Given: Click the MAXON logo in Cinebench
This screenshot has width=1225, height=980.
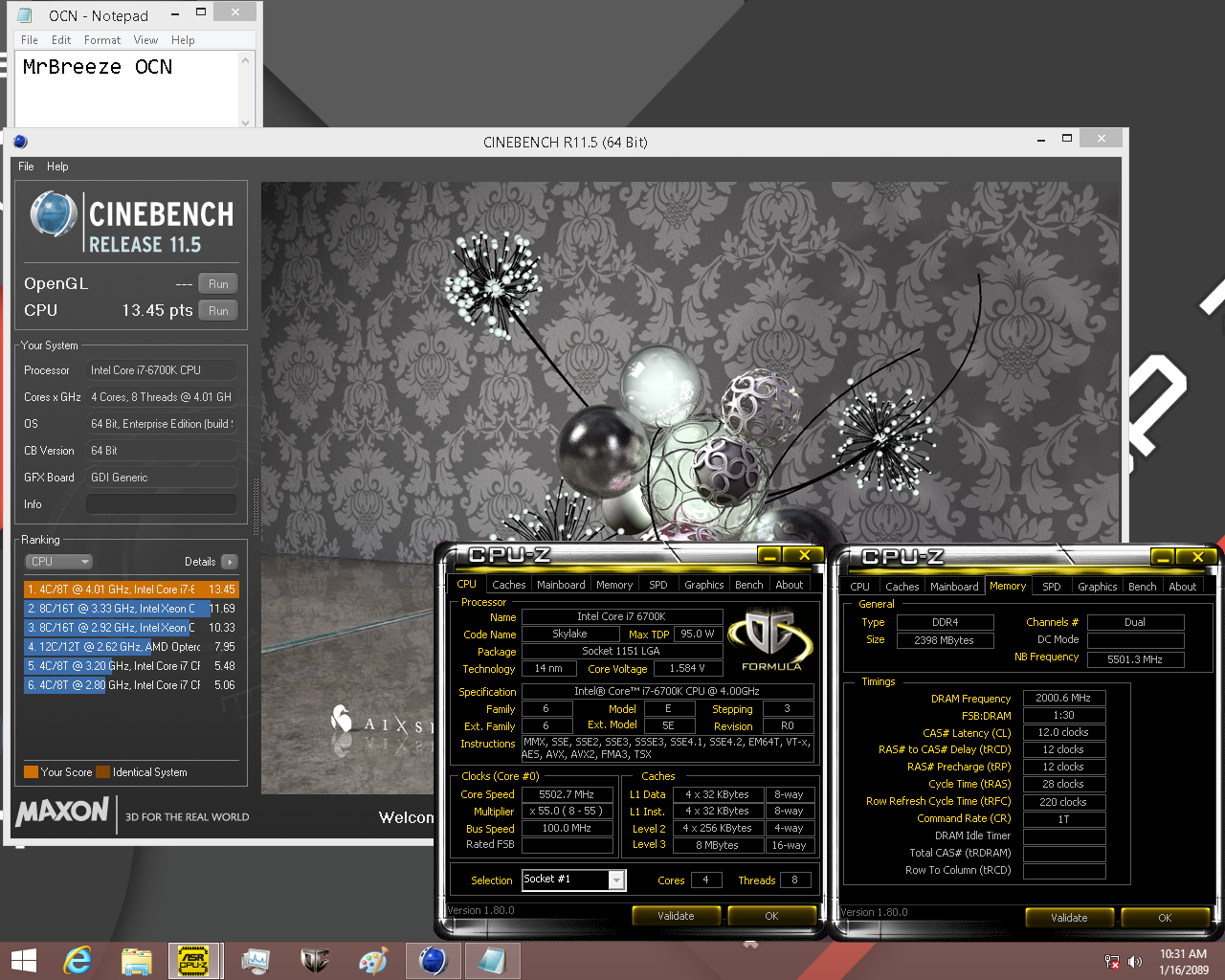Looking at the screenshot, I should [x=63, y=813].
